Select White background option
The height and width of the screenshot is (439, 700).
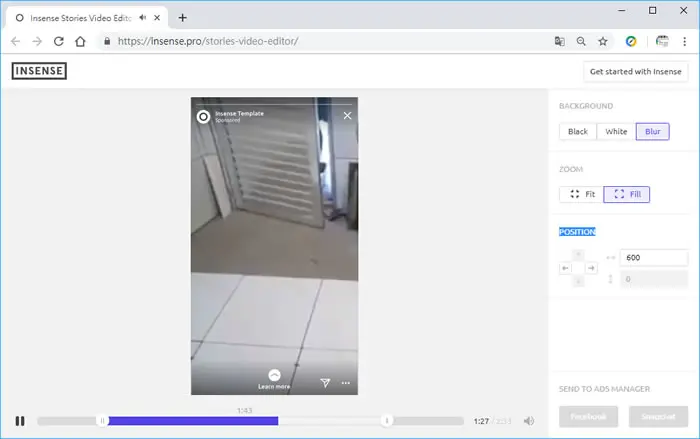click(616, 132)
